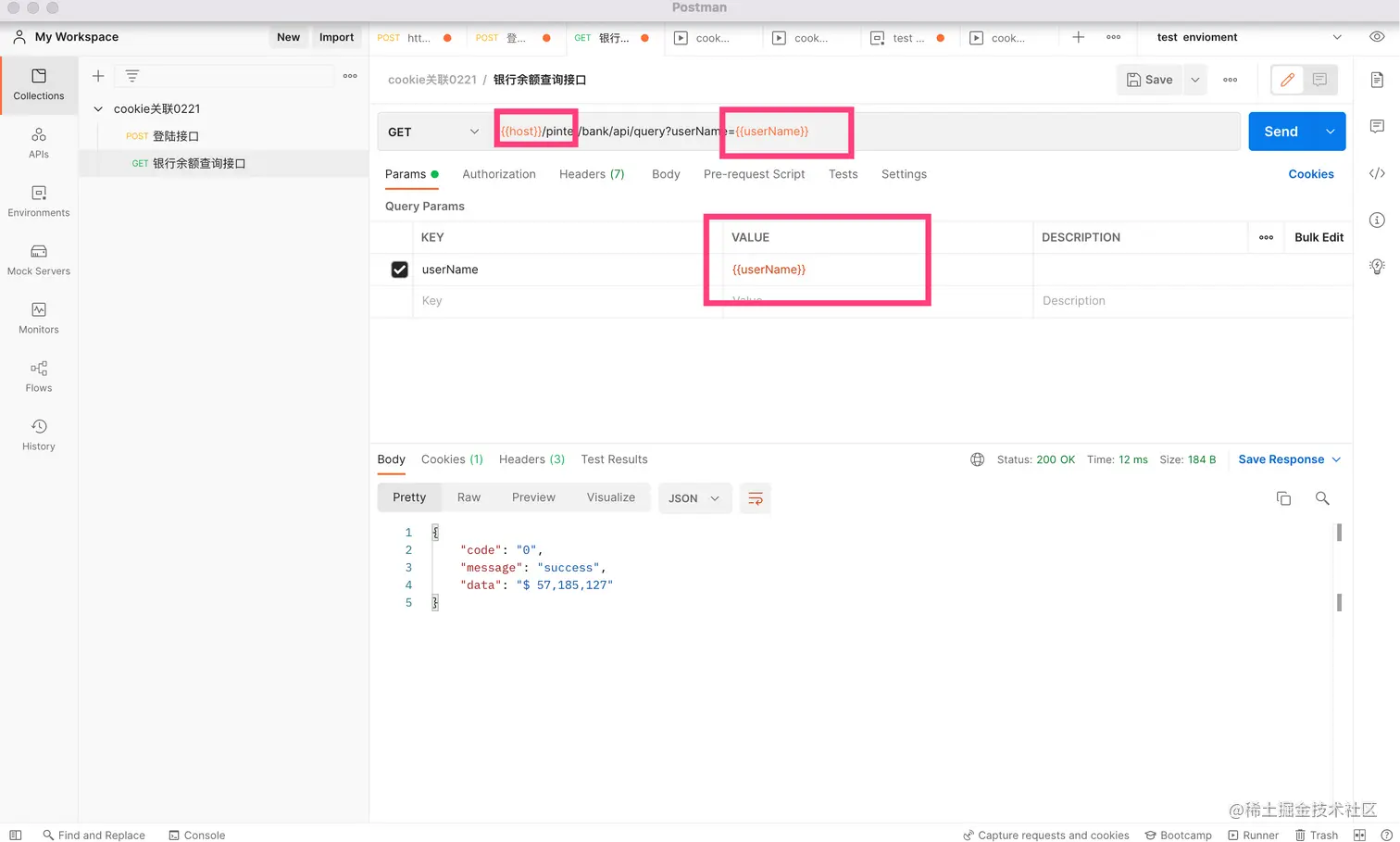
Task: Open query params column options ellipsis
Action: coord(1266,237)
